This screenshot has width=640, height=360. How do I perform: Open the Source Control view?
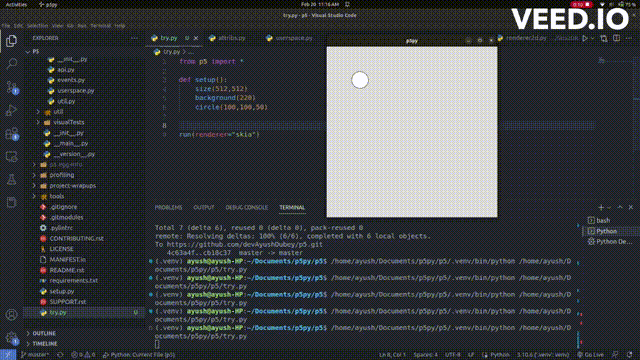click(11, 87)
